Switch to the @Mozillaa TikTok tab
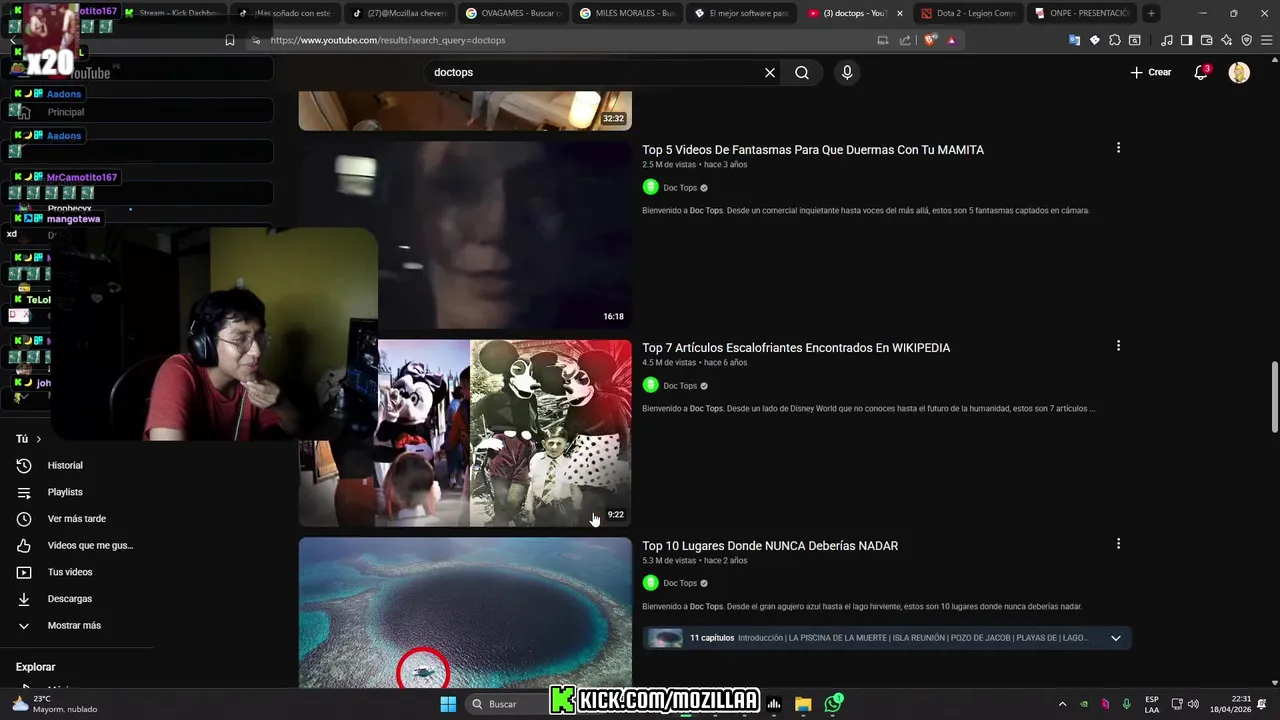Screen dimensions: 1280x720 (x=400, y=13)
